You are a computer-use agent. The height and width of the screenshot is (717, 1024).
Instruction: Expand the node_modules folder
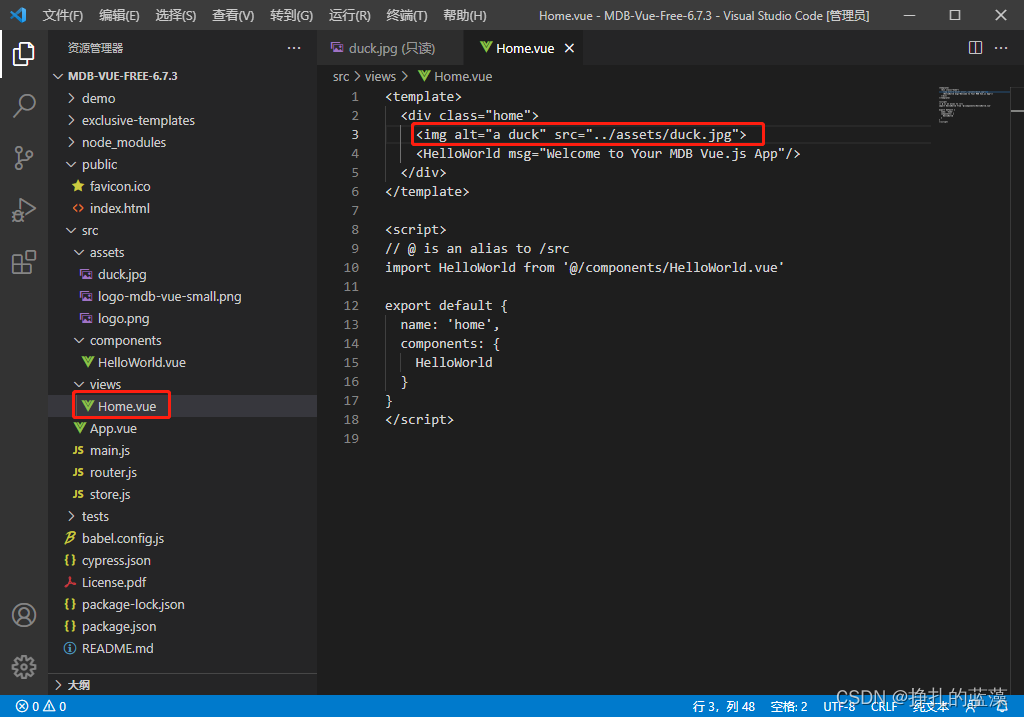[x=123, y=142]
